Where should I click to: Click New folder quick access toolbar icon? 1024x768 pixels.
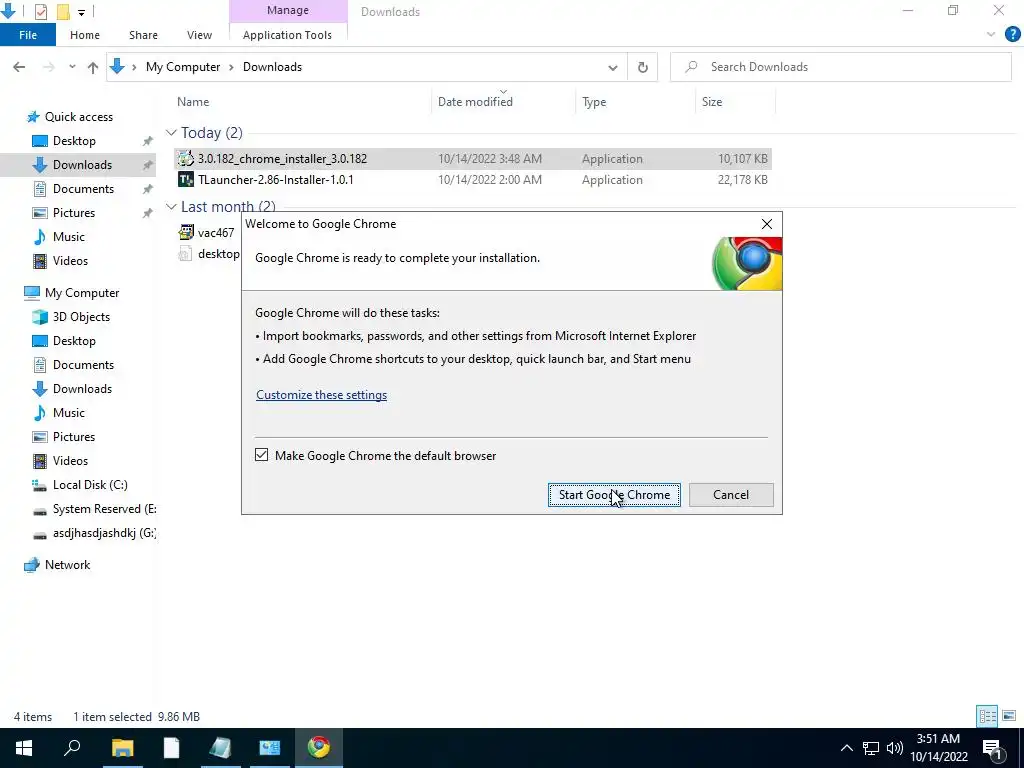pos(63,11)
